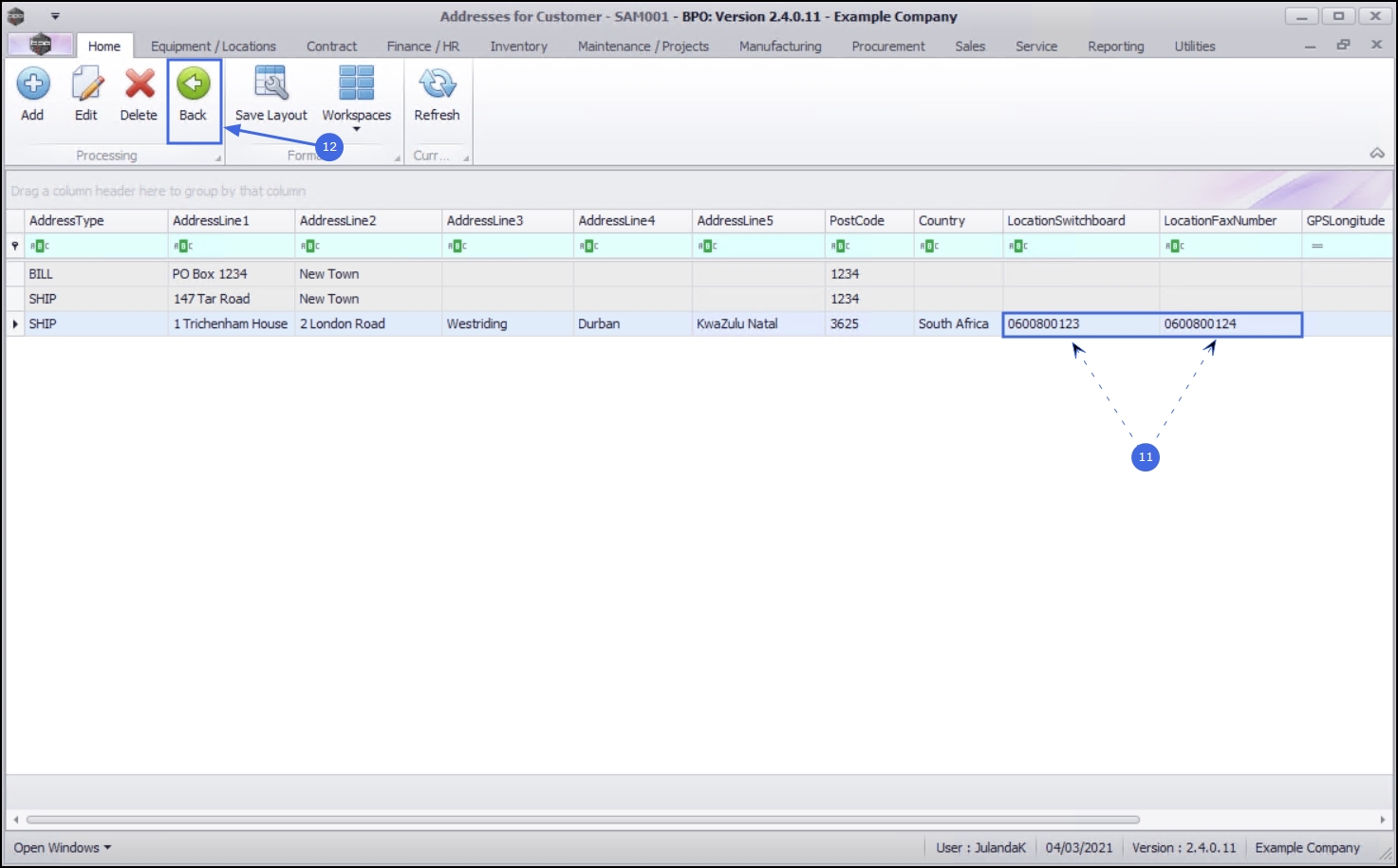Collapse the ribbon with the chevron
The image size is (1398, 868).
[1377, 153]
